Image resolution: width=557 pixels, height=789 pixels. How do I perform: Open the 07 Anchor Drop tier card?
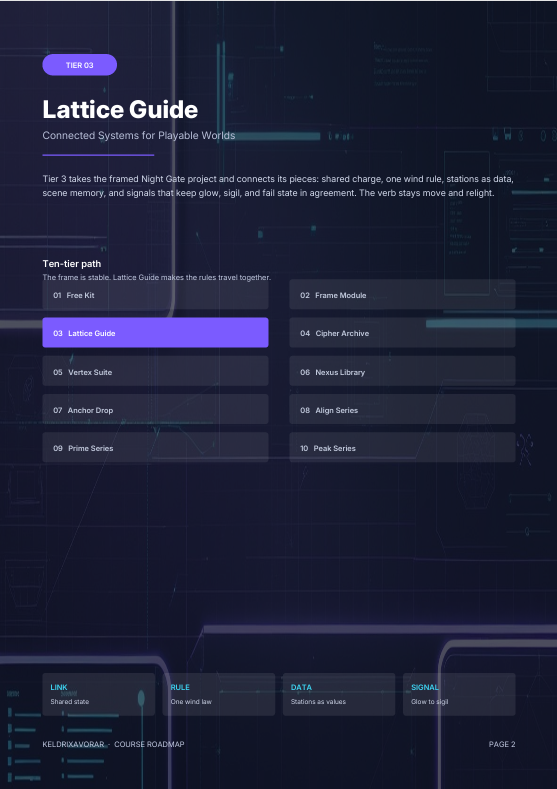point(155,410)
